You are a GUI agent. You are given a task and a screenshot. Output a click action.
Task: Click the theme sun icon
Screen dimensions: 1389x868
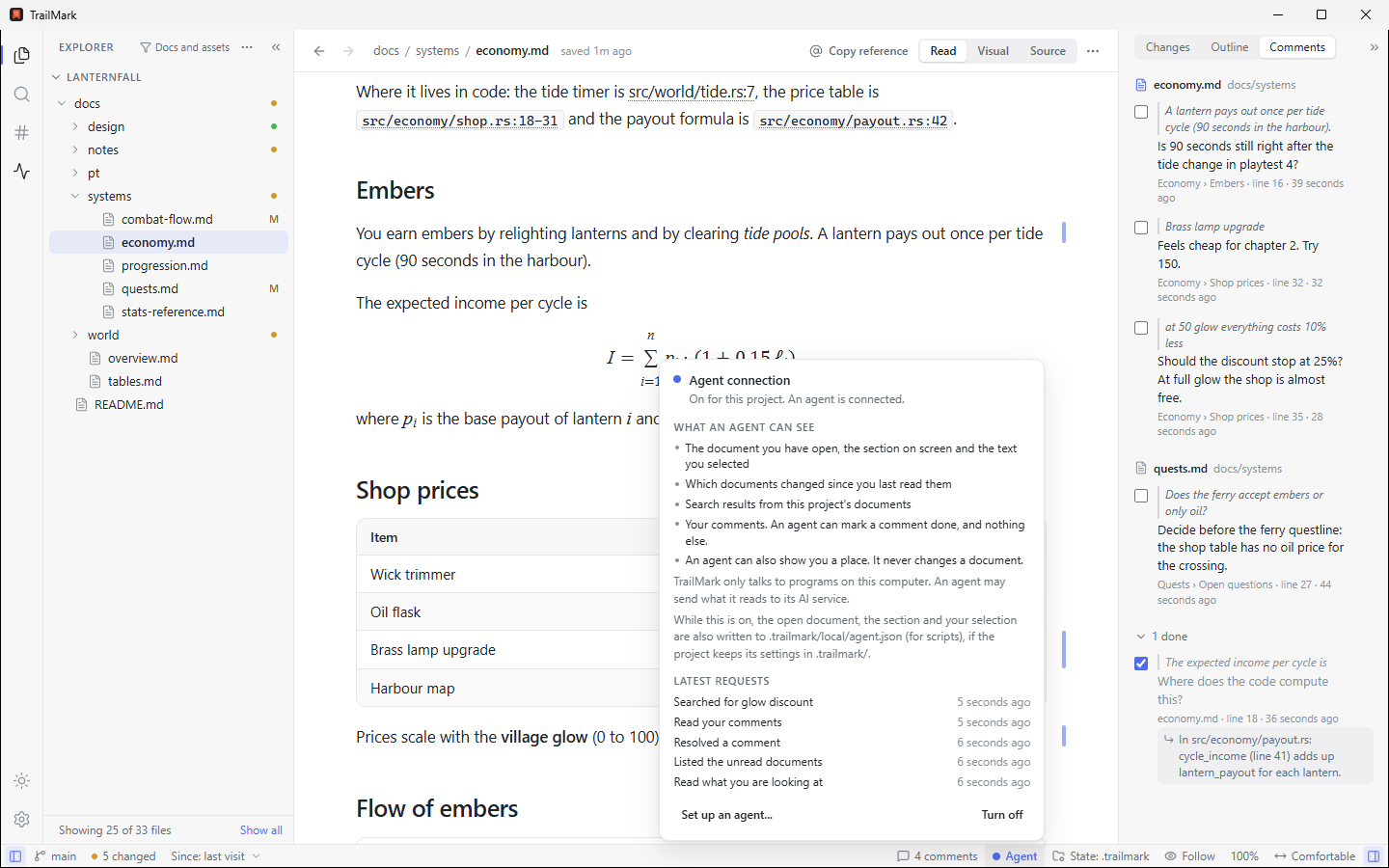[x=21, y=780]
